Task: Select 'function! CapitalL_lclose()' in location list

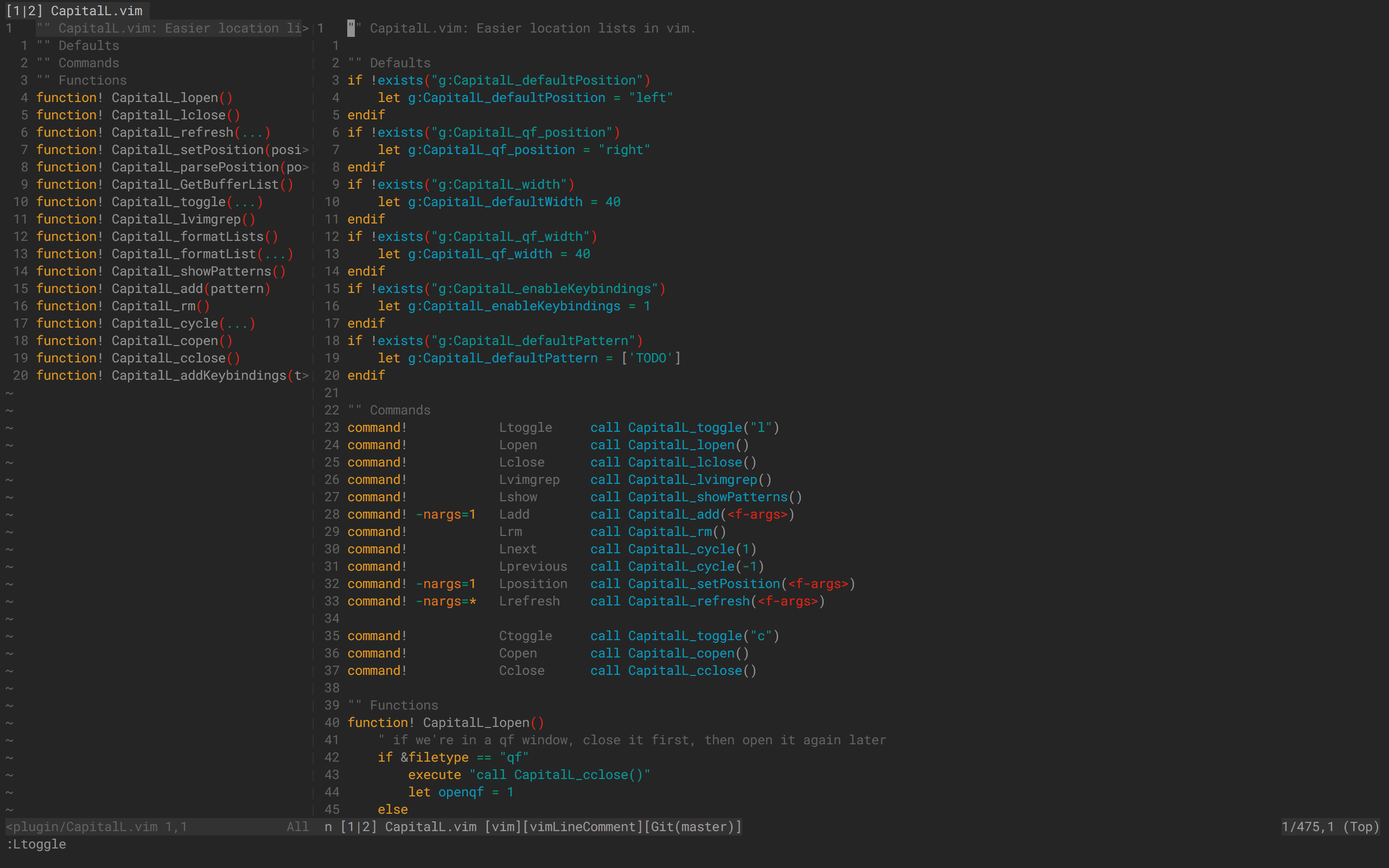Action: [x=138, y=115]
